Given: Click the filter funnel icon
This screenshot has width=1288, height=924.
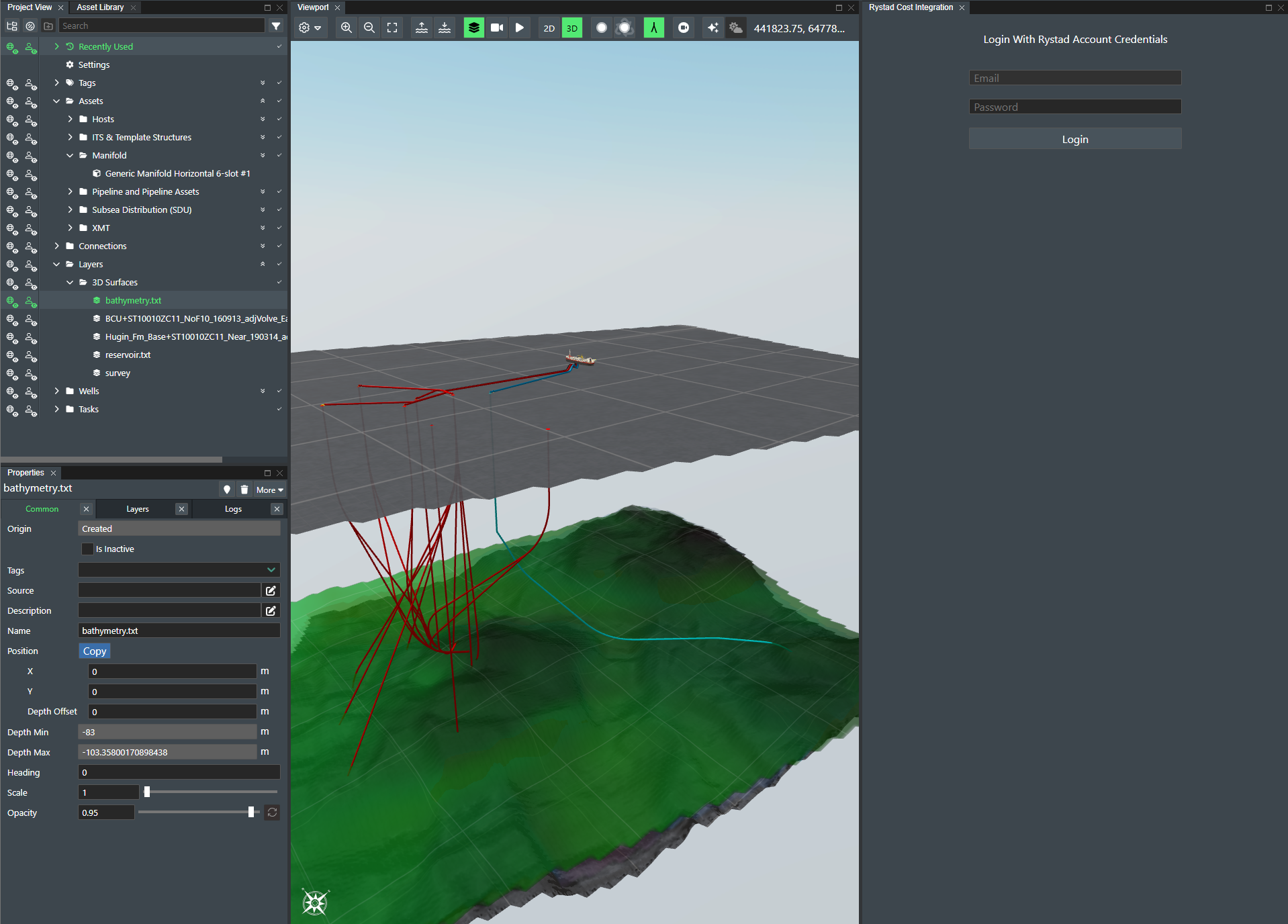Looking at the screenshot, I should pyautogui.click(x=276, y=26).
